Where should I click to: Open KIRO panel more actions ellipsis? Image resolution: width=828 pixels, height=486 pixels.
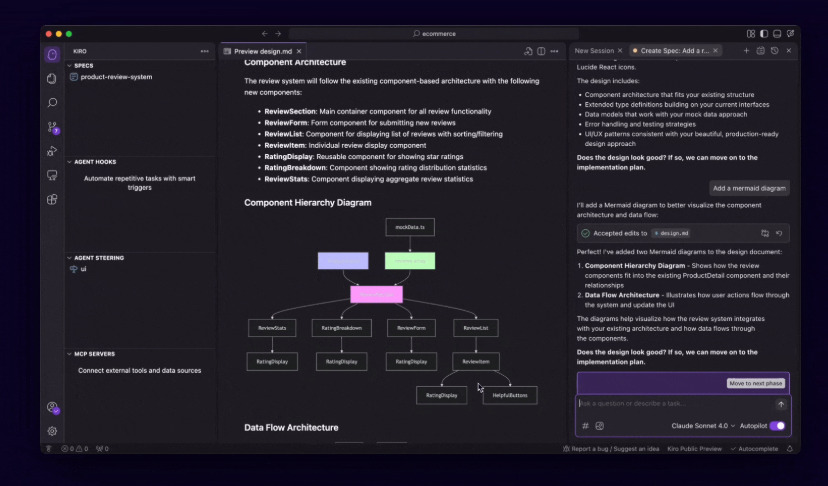coord(204,51)
